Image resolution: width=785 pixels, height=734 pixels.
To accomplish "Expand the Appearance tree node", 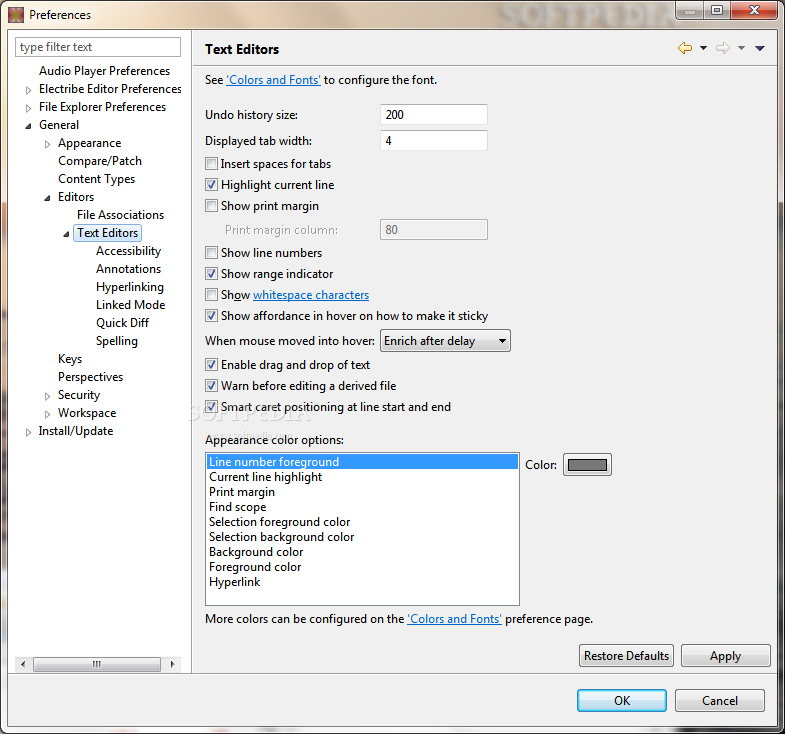I will tap(48, 144).
